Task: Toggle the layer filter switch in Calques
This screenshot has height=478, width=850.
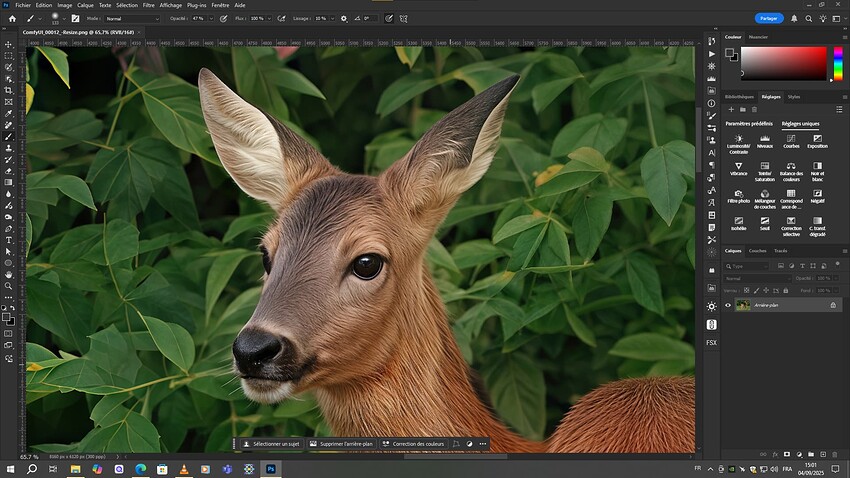Action: pyautogui.click(x=836, y=266)
